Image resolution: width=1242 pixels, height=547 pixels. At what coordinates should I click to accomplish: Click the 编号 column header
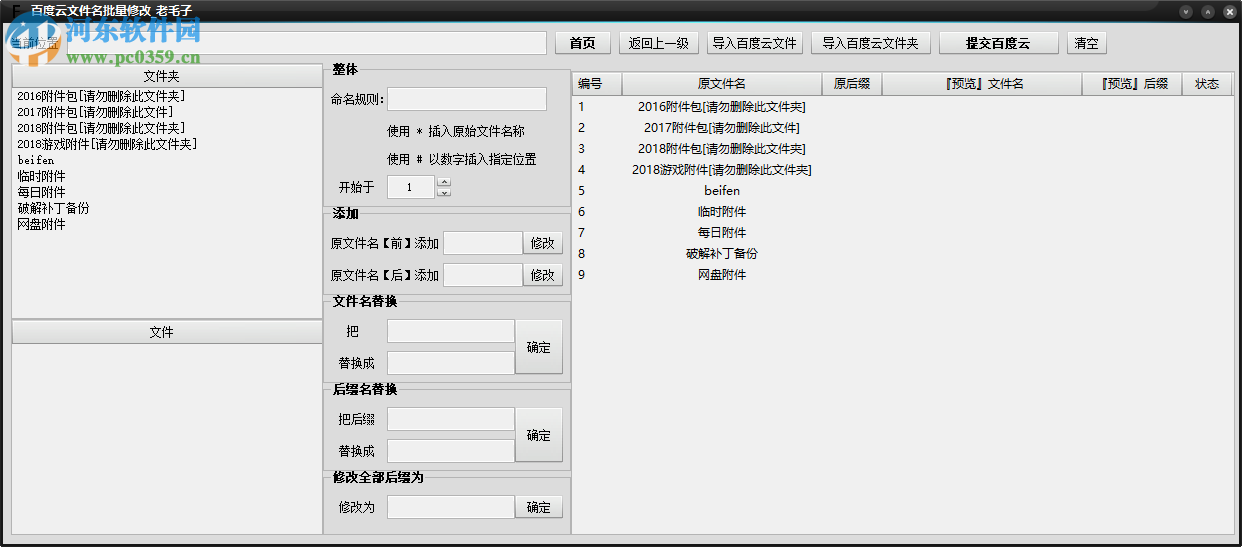pos(597,84)
